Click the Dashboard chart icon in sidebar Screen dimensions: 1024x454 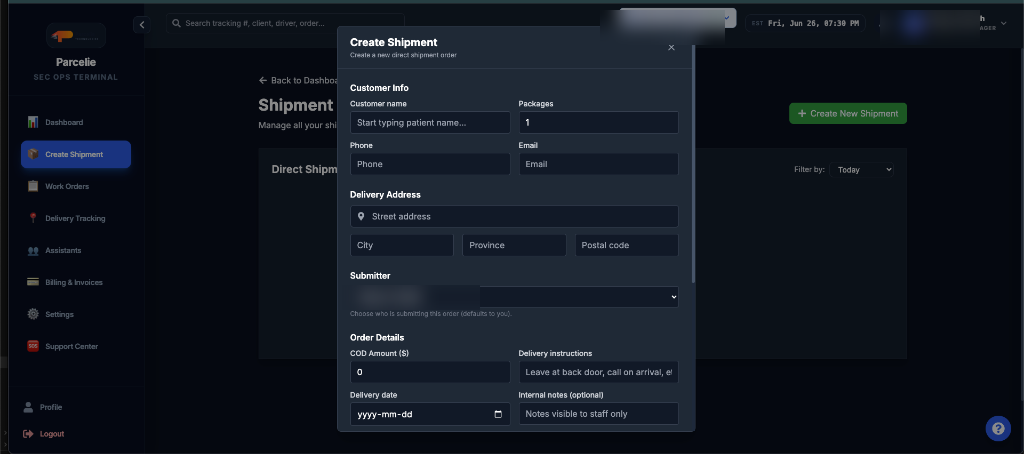33,122
